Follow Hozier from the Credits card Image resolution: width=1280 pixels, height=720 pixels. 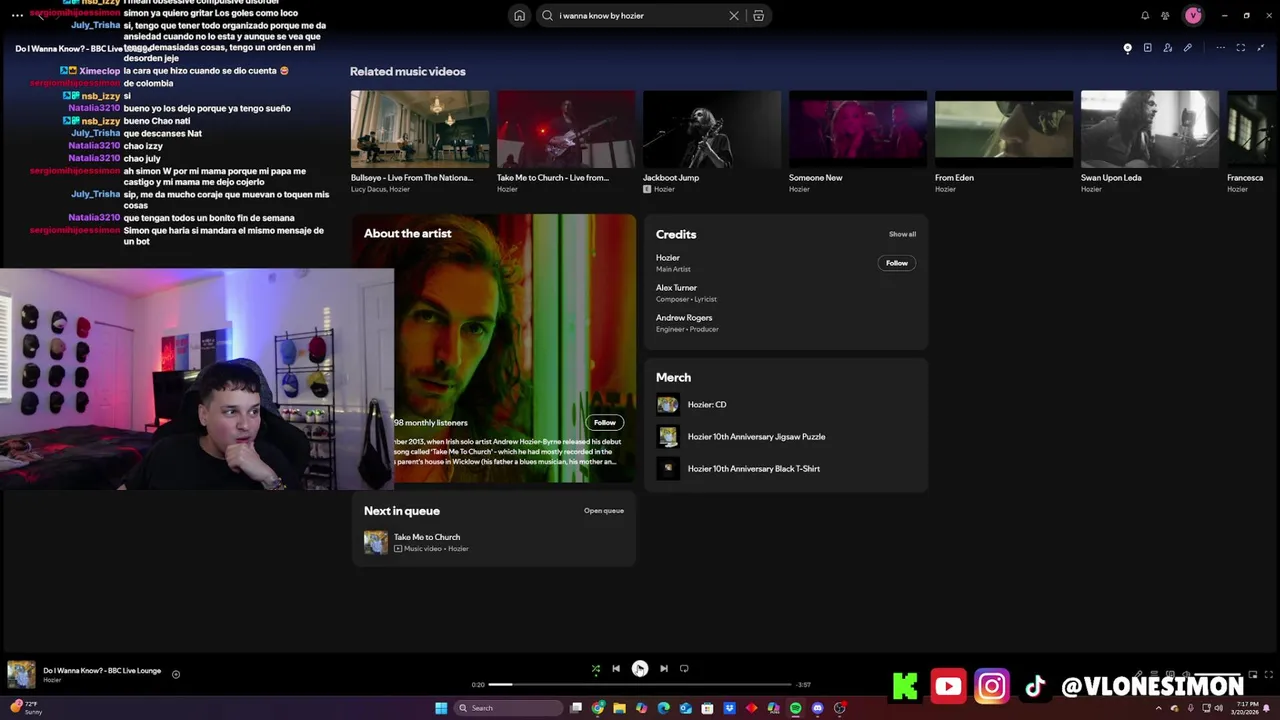pyautogui.click(x=897, y=263)
